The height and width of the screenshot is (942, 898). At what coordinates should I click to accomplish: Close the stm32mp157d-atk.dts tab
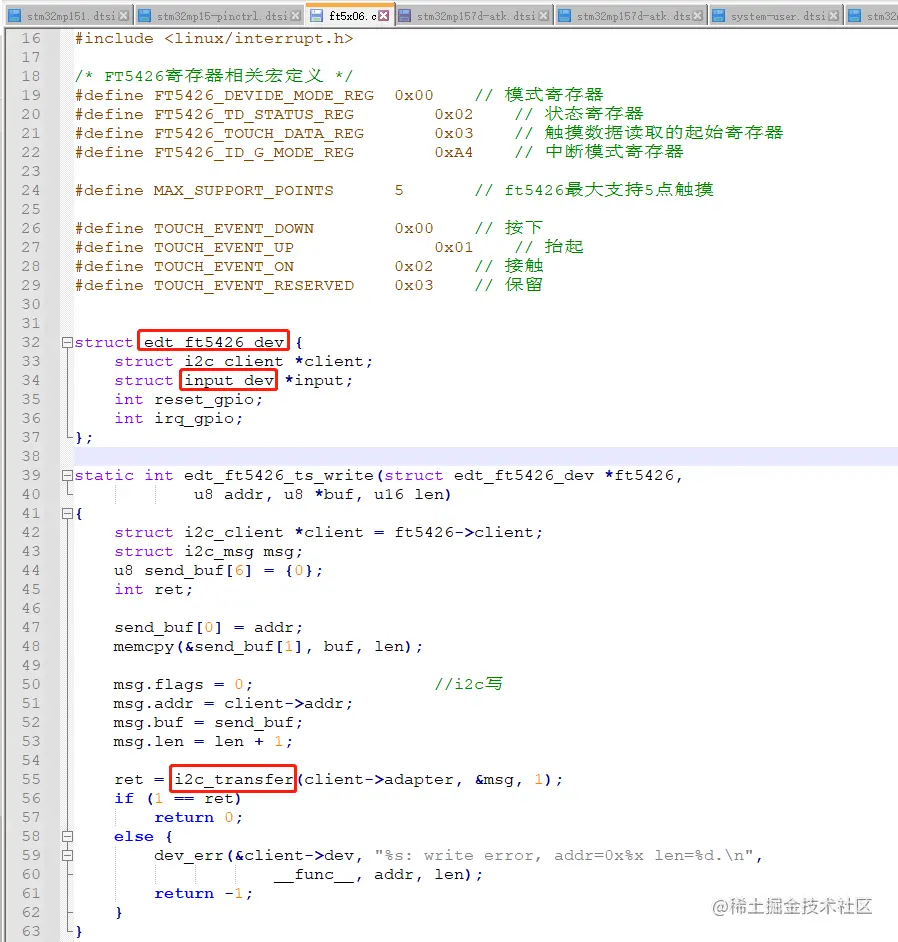click(697, 16)
